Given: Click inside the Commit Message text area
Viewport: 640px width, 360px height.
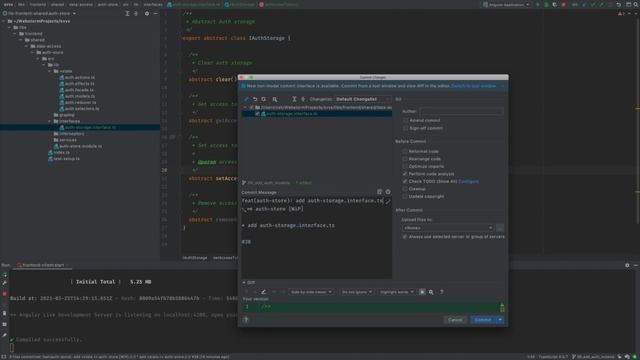Looking at the screenshot, I should (x=316, y=238).
